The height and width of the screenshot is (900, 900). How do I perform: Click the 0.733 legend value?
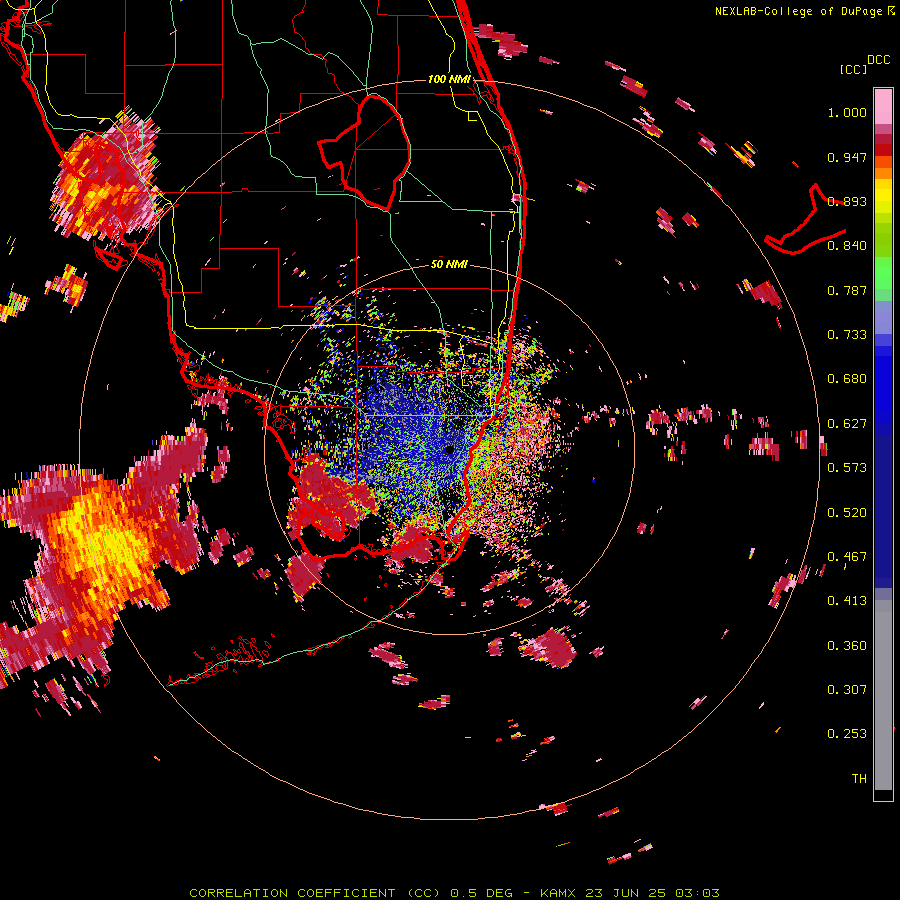(x=847, y=335)
